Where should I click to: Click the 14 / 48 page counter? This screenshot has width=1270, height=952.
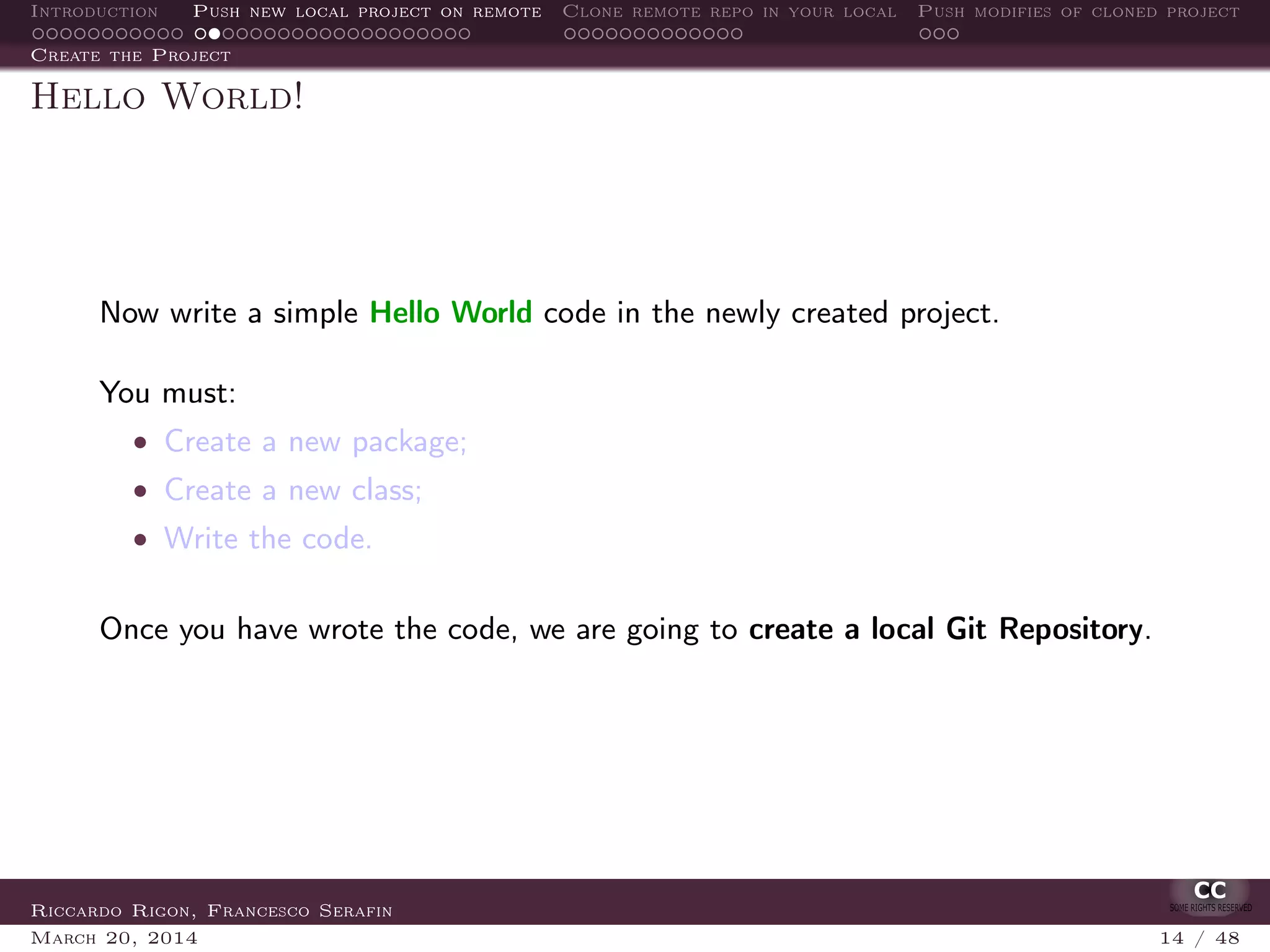pos(1200,938)
